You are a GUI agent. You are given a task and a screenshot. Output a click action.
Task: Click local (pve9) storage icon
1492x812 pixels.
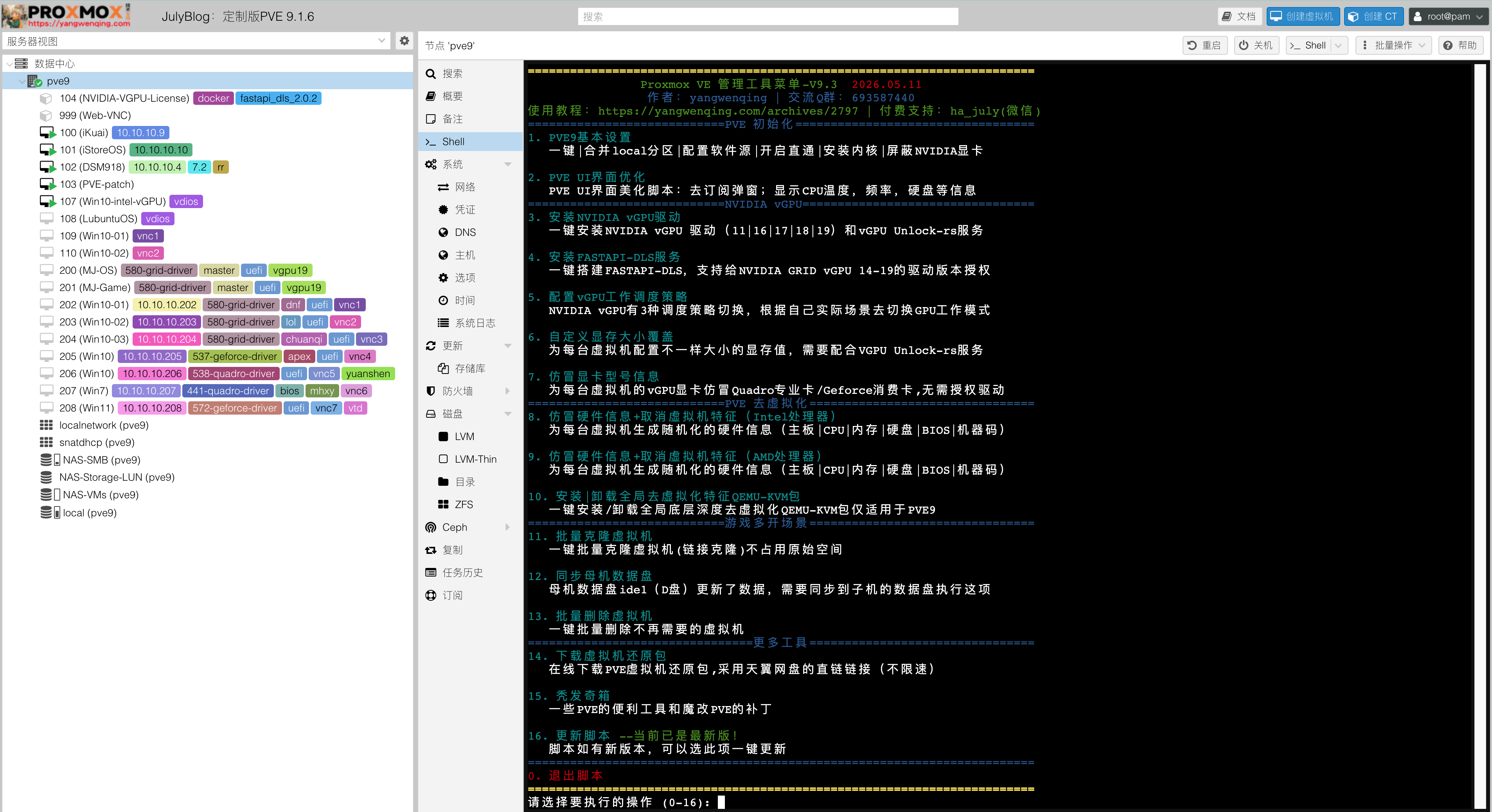pos(50,512)
